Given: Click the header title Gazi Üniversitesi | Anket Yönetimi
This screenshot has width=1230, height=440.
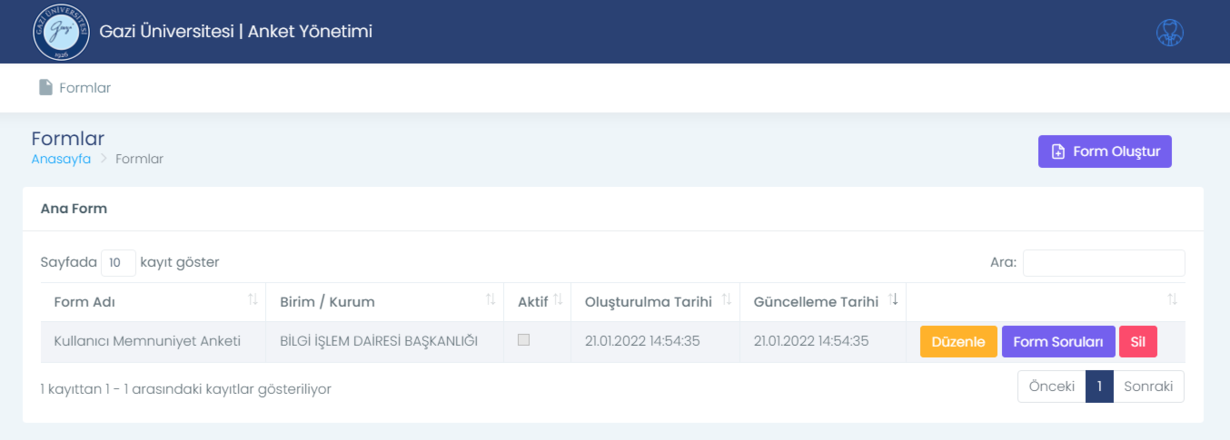Looking at the screenshot, I should click(x=236, y=32).
